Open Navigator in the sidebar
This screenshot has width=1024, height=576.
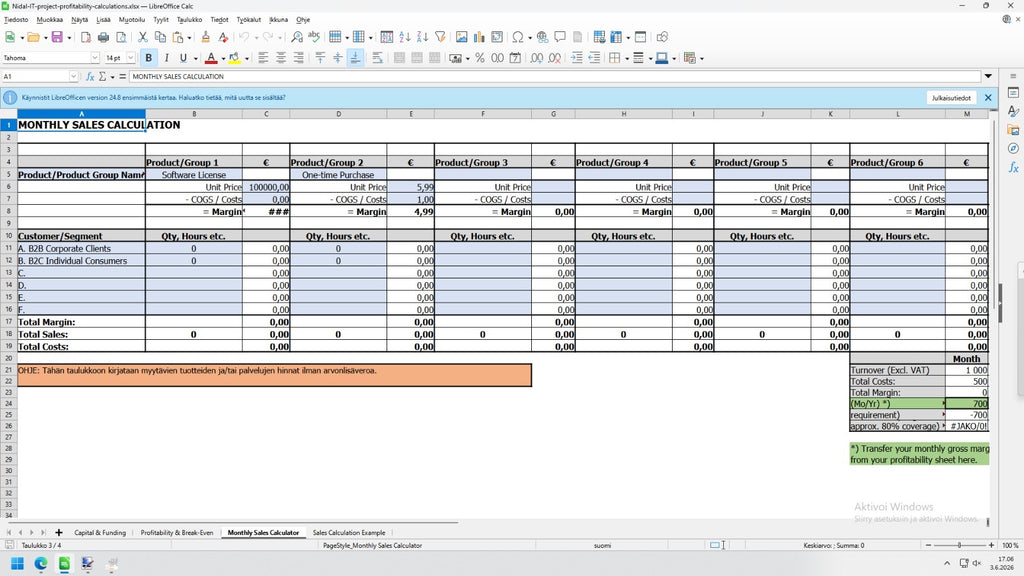1013,148
